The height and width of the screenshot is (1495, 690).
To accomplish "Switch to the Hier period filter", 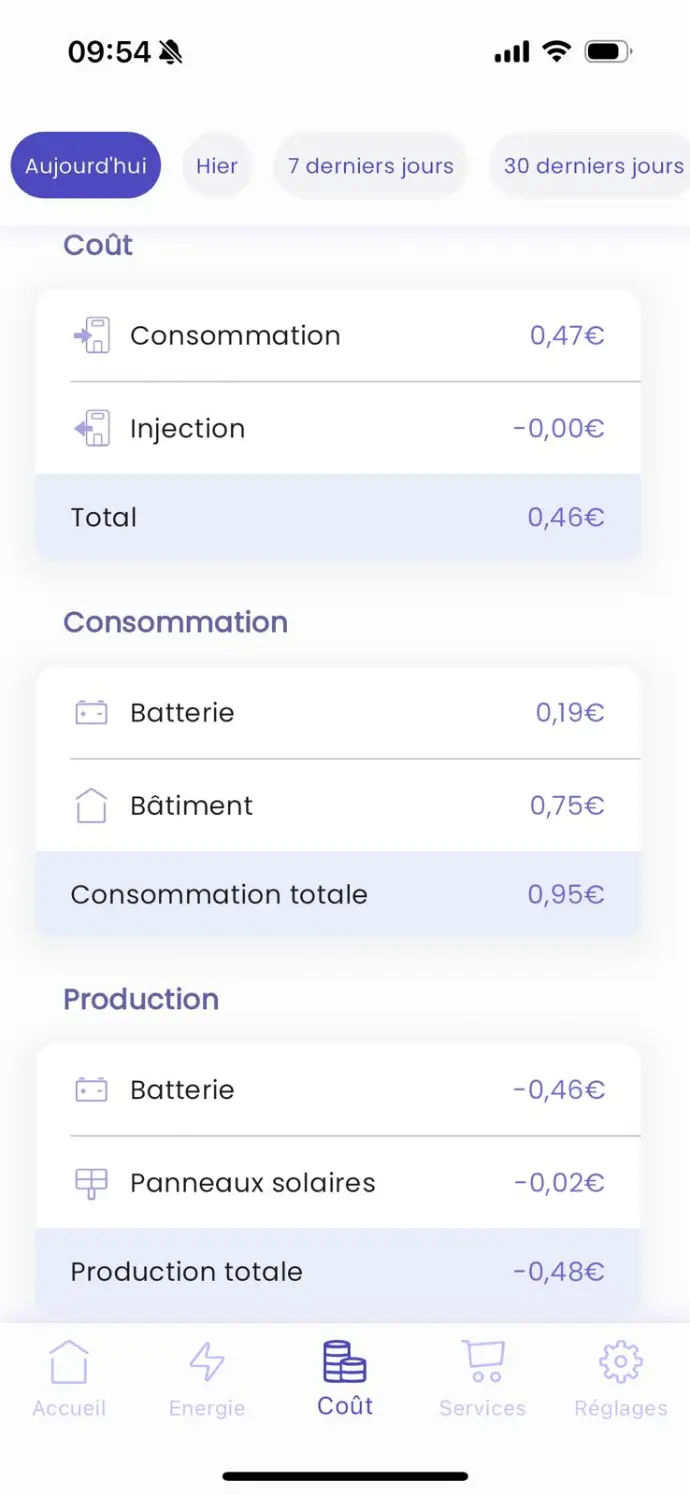I will pos(217,166).
